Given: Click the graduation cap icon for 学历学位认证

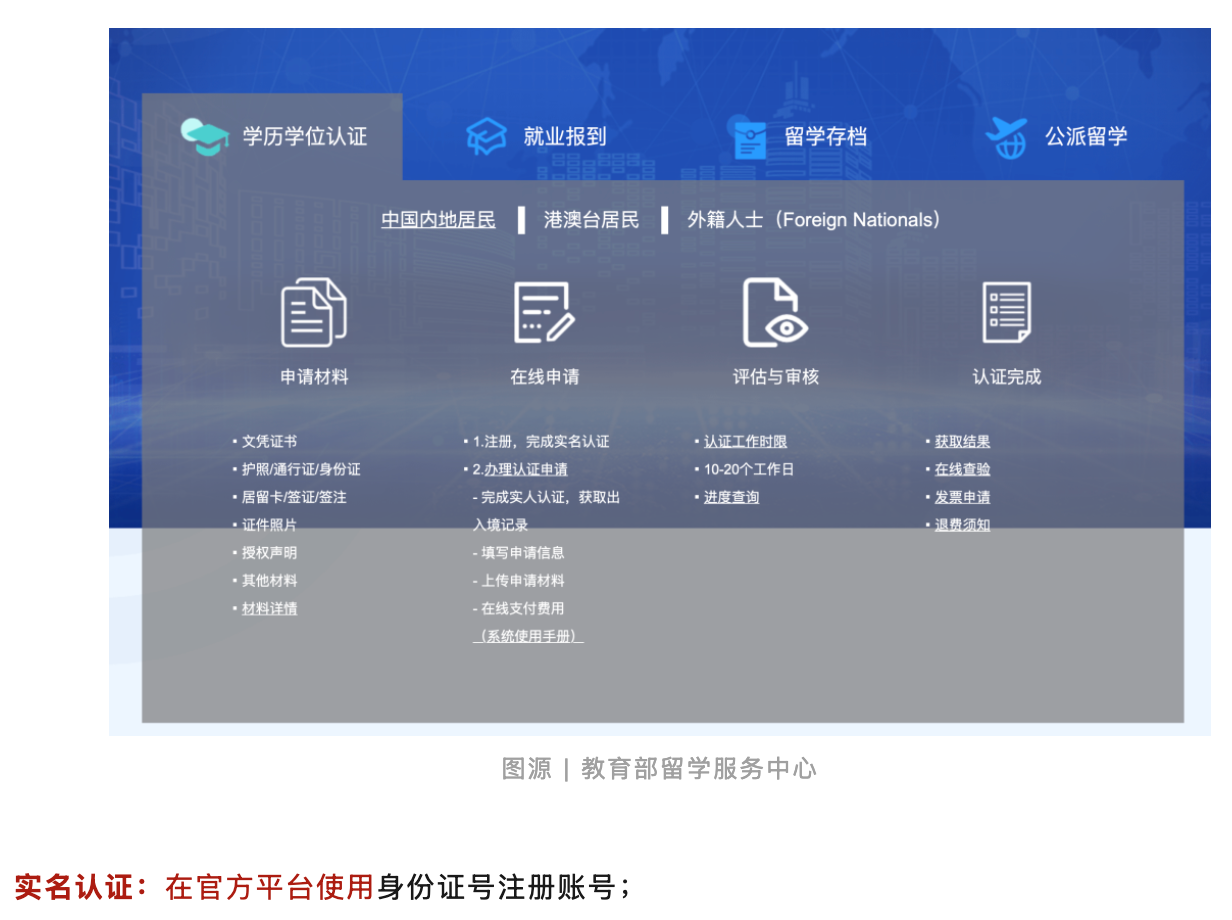Looking at the screenshot, I should 205,136.
